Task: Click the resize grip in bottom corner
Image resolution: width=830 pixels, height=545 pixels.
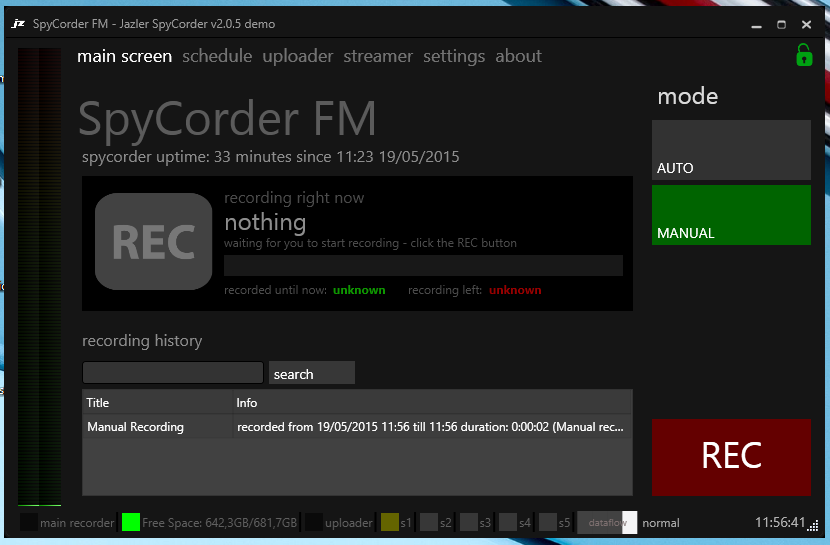Action: click(813, 525)
